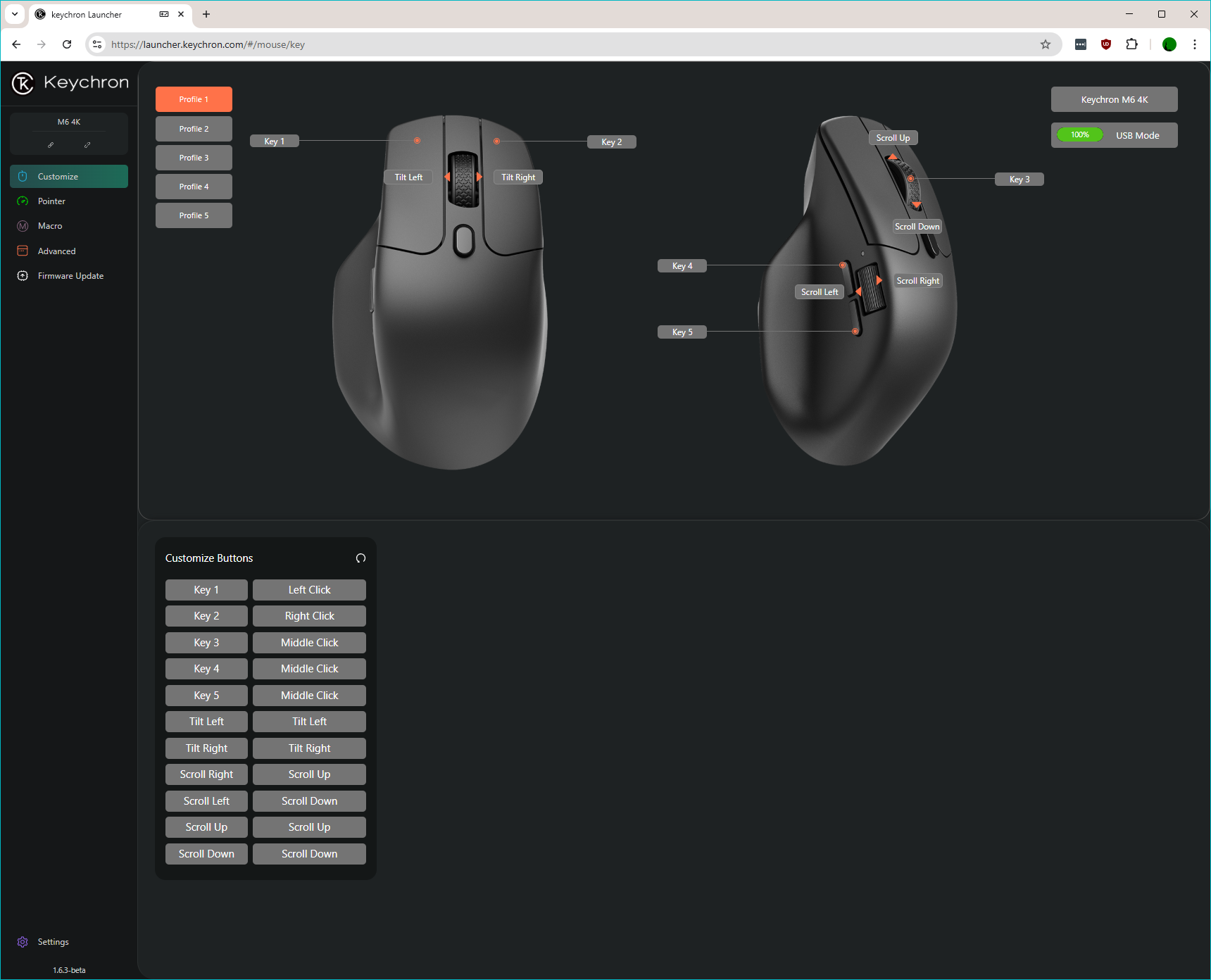
Task: Select Profile 5
Action: (x=194, y=215)
